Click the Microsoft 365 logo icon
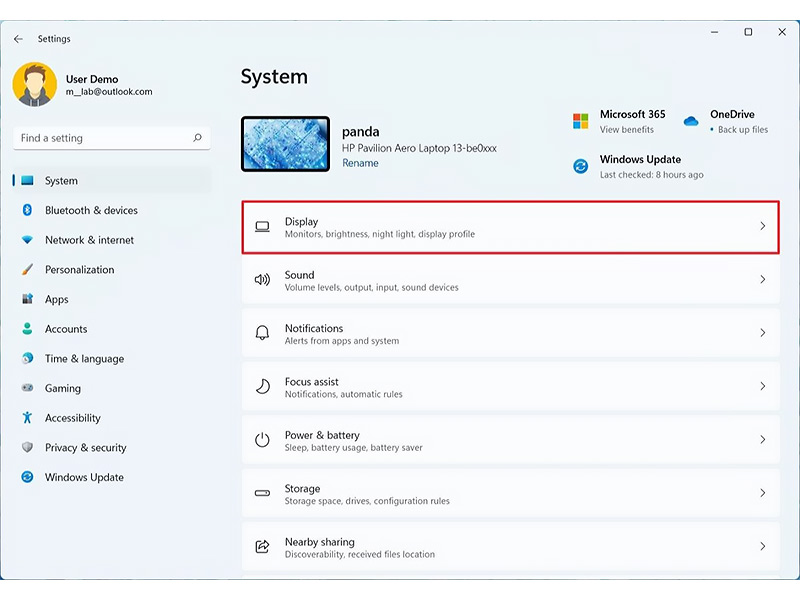Screen dimensions: 800x600 pos(581,121)
